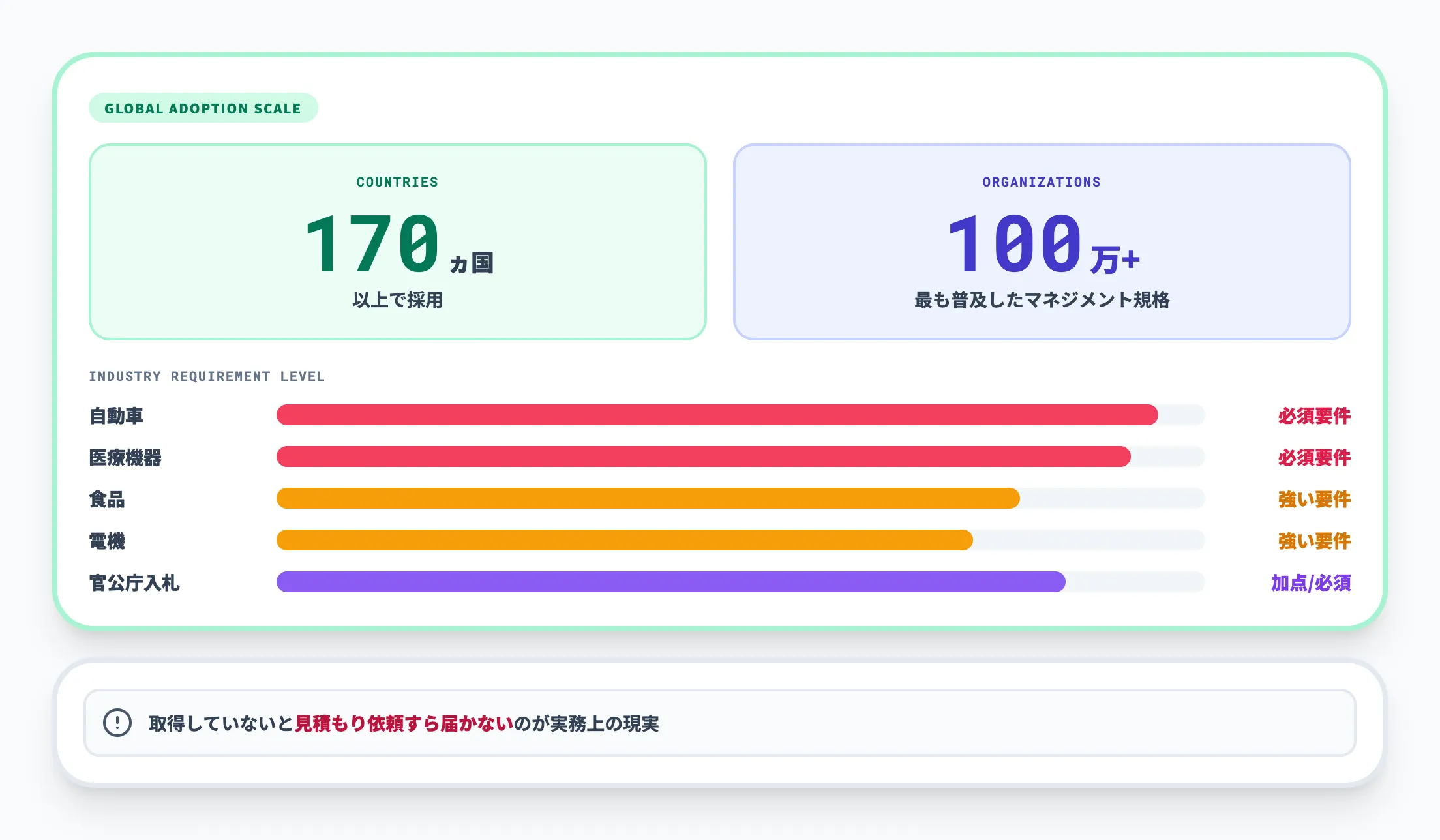
Task: Click 必須要件 label beside 自動車
Action: coord(1313,415)
